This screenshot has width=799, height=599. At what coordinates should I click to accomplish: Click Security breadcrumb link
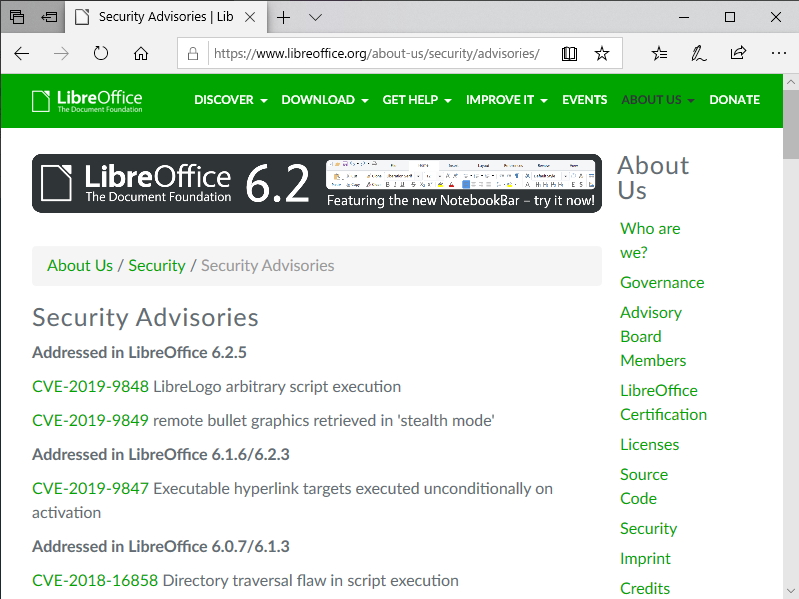[x=156, y=265]
